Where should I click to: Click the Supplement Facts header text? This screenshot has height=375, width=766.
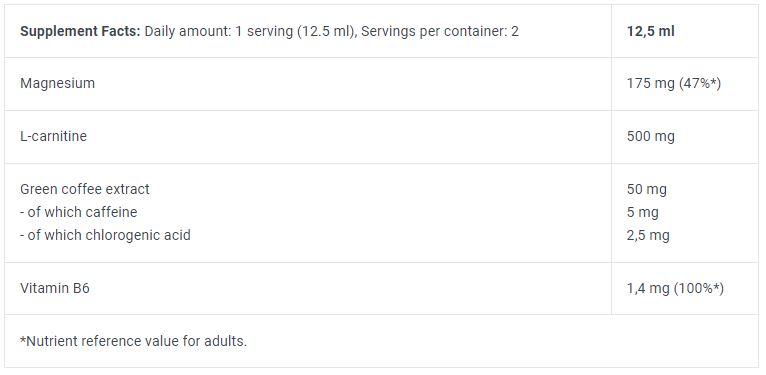80,31
